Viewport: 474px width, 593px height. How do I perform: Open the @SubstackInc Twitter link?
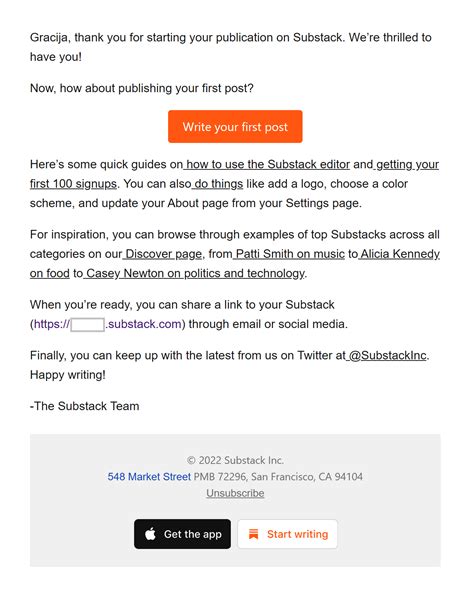[x=386, y=355]
